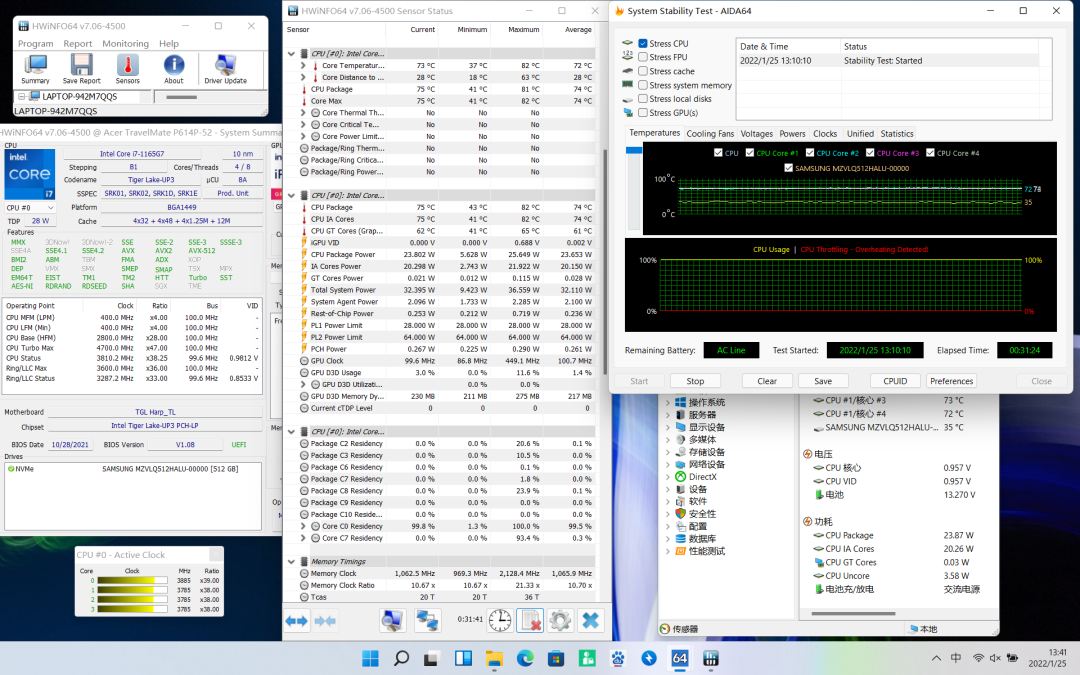Viewport: 1080px width, 675px height.
Task: Enable Stress FPU checkbox
Action: [x=643, y=57]
